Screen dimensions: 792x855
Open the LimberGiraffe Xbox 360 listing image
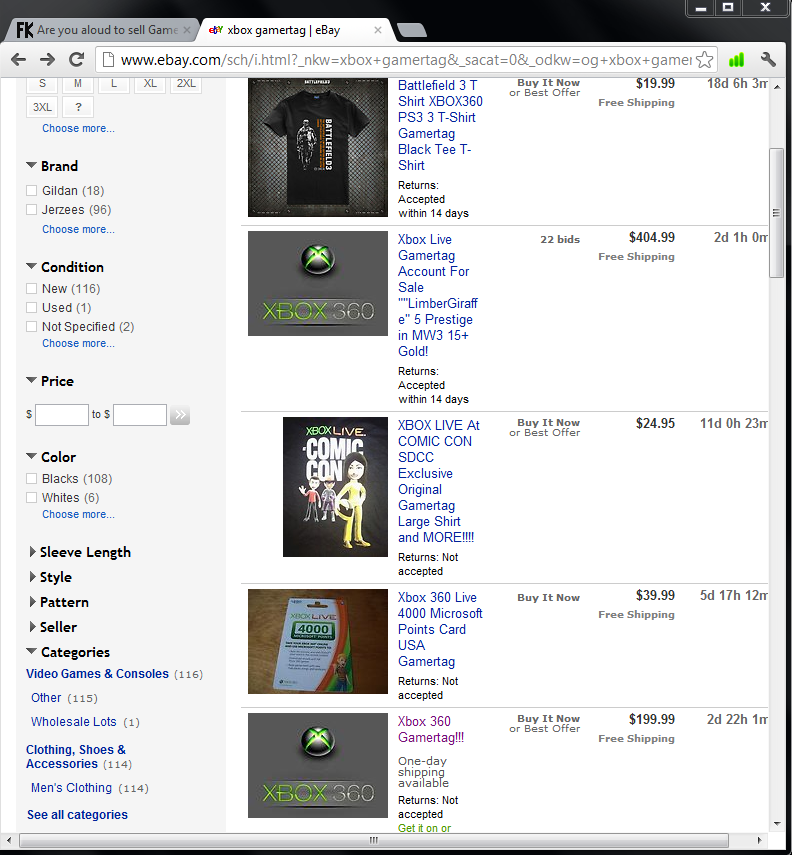[317, 284]
